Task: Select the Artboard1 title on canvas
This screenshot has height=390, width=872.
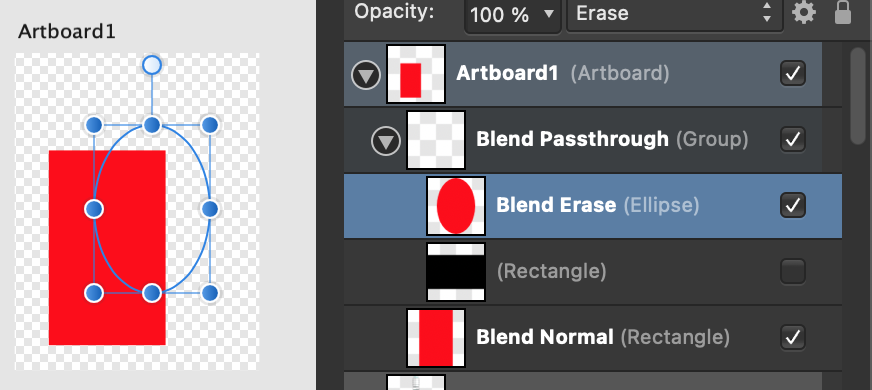Action: click(67, 32)
